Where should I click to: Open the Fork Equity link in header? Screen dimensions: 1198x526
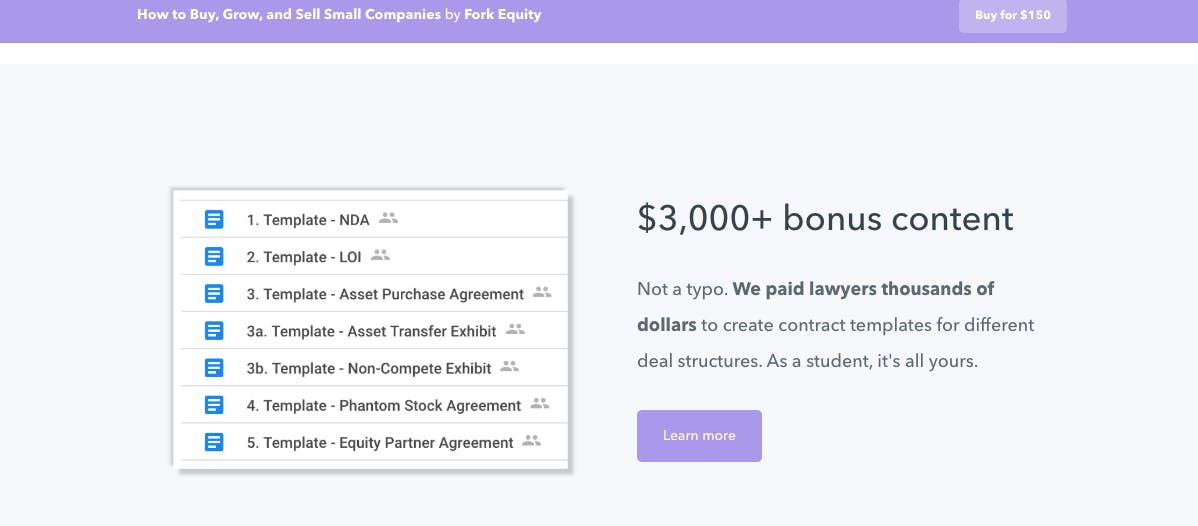tap(503, 15)
